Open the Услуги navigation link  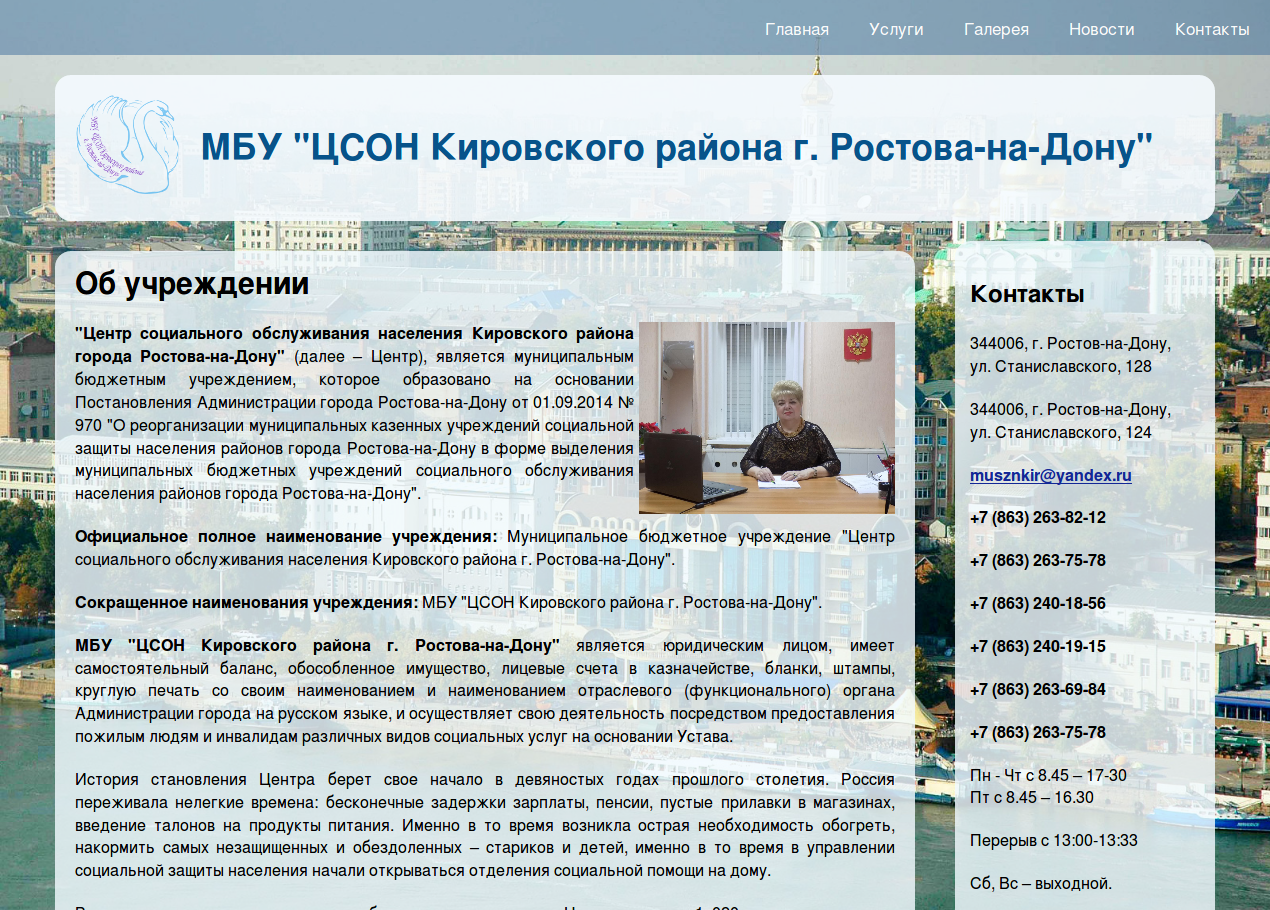[896, 29]
